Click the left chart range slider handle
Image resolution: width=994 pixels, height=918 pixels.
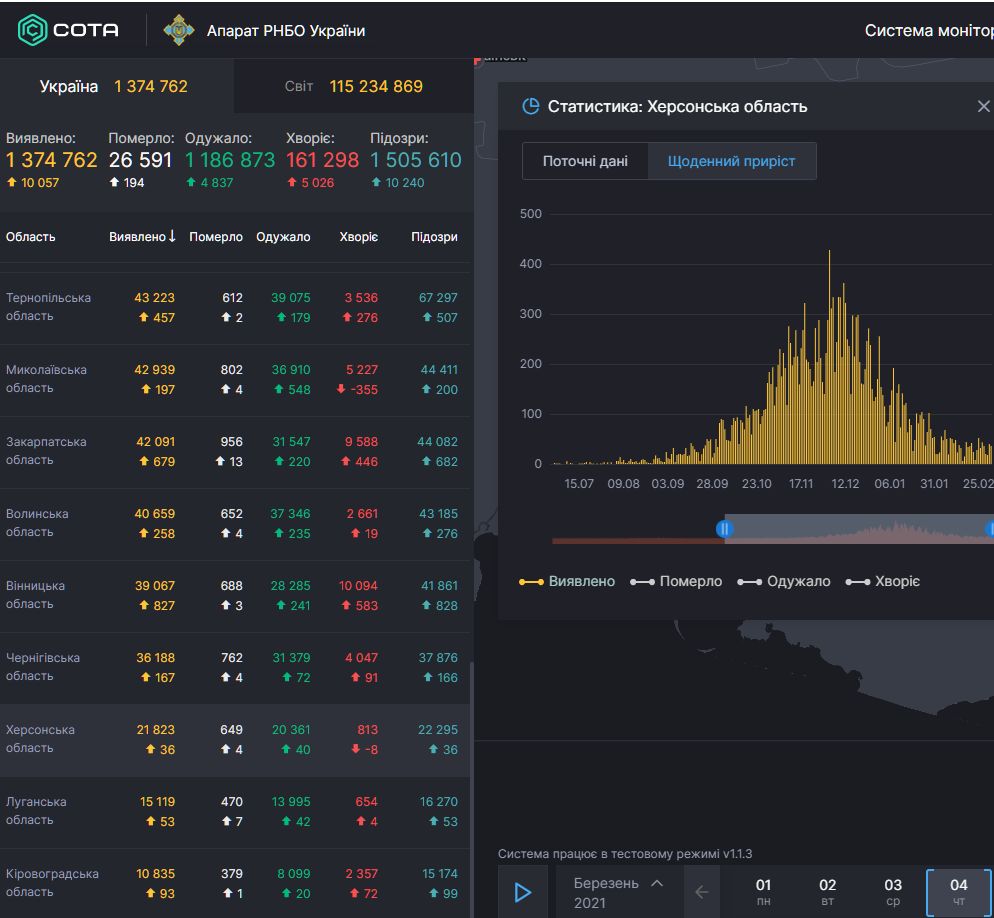[725, 529]
